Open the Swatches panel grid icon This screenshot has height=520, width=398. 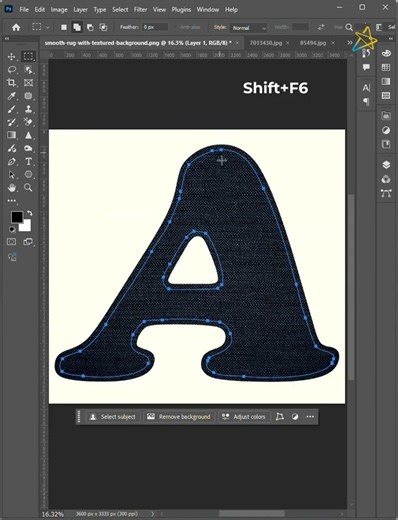click(386, 68)
